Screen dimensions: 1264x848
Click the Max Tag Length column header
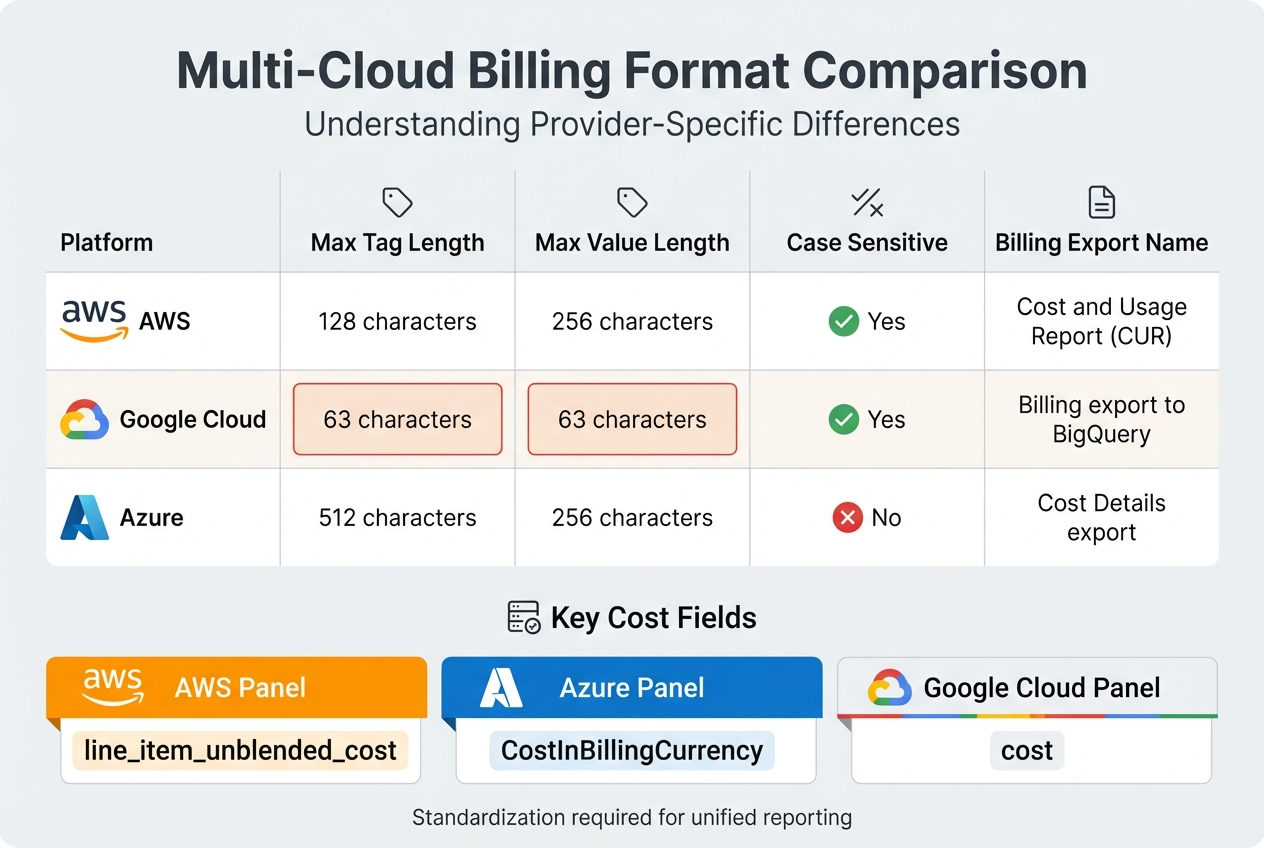[x=397, y=243]
